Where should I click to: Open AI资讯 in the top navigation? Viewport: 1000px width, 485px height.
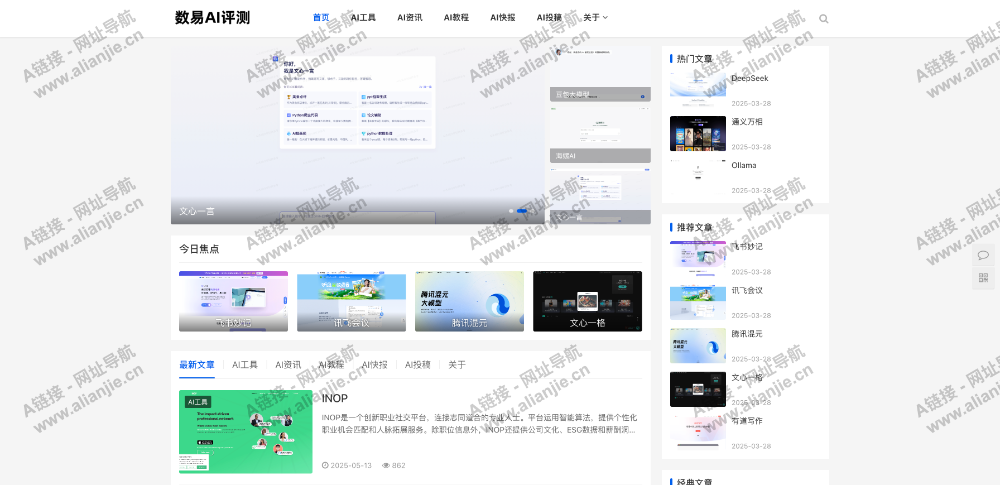click(x=409, y=18)
